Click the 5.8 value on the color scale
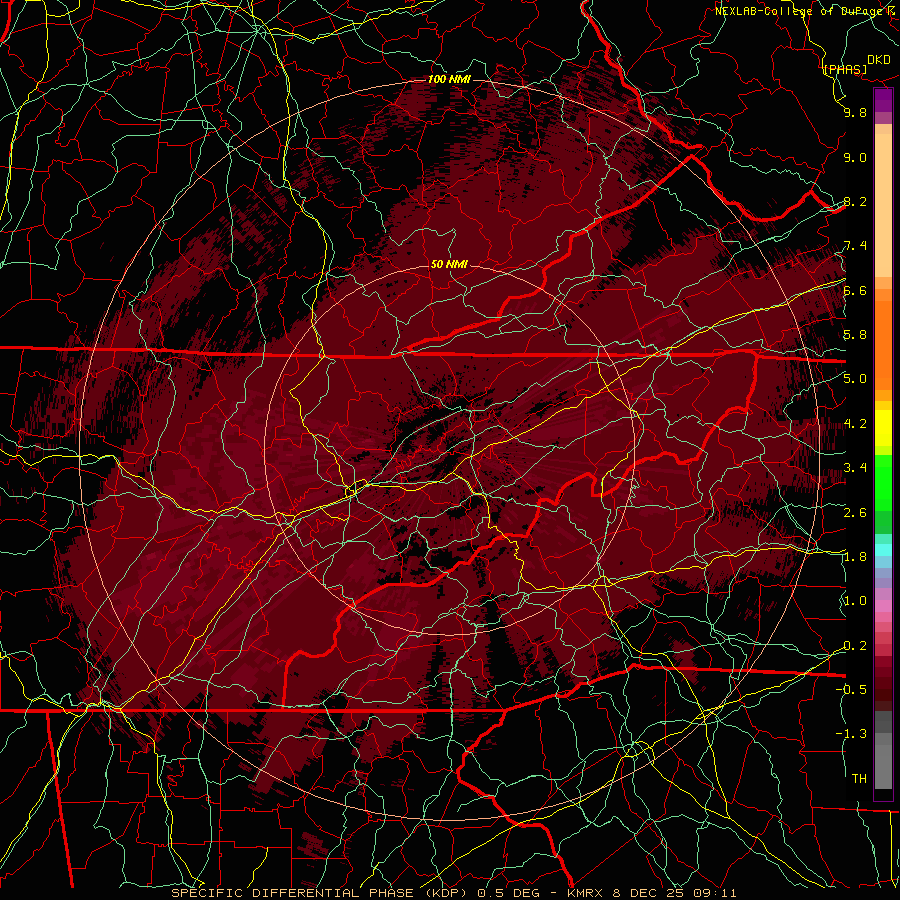900x900 pixels. [855, 335]
